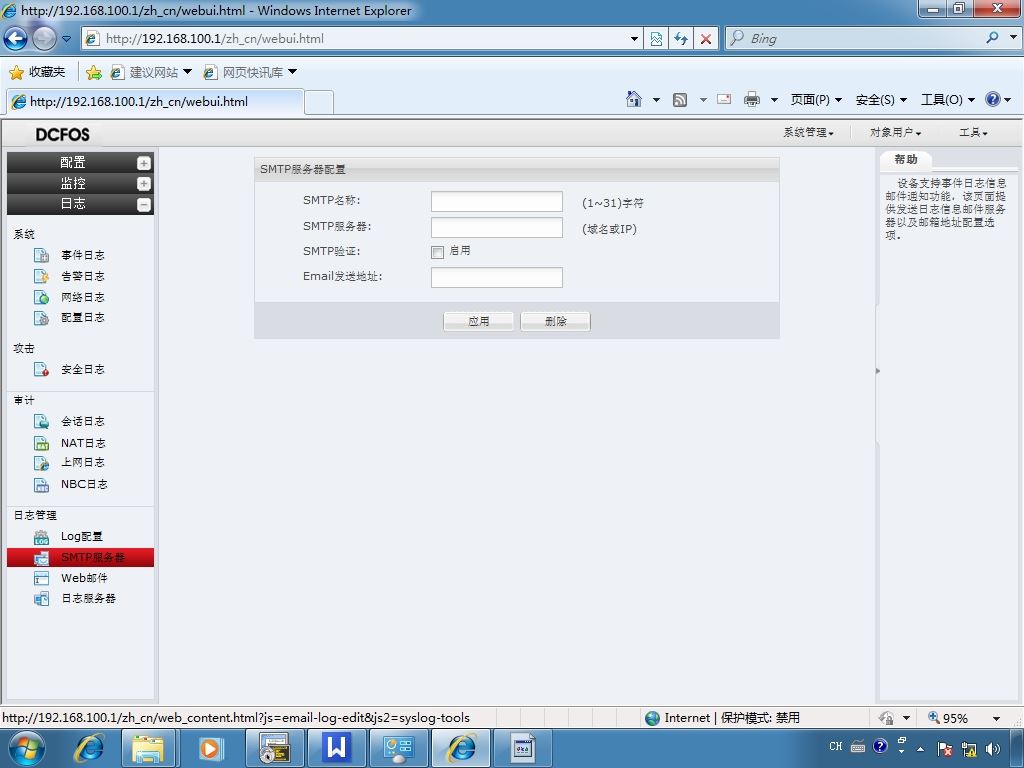
Task: Enable the SMTP验证 启用 checkbox
Action: (x=438, y=252)
